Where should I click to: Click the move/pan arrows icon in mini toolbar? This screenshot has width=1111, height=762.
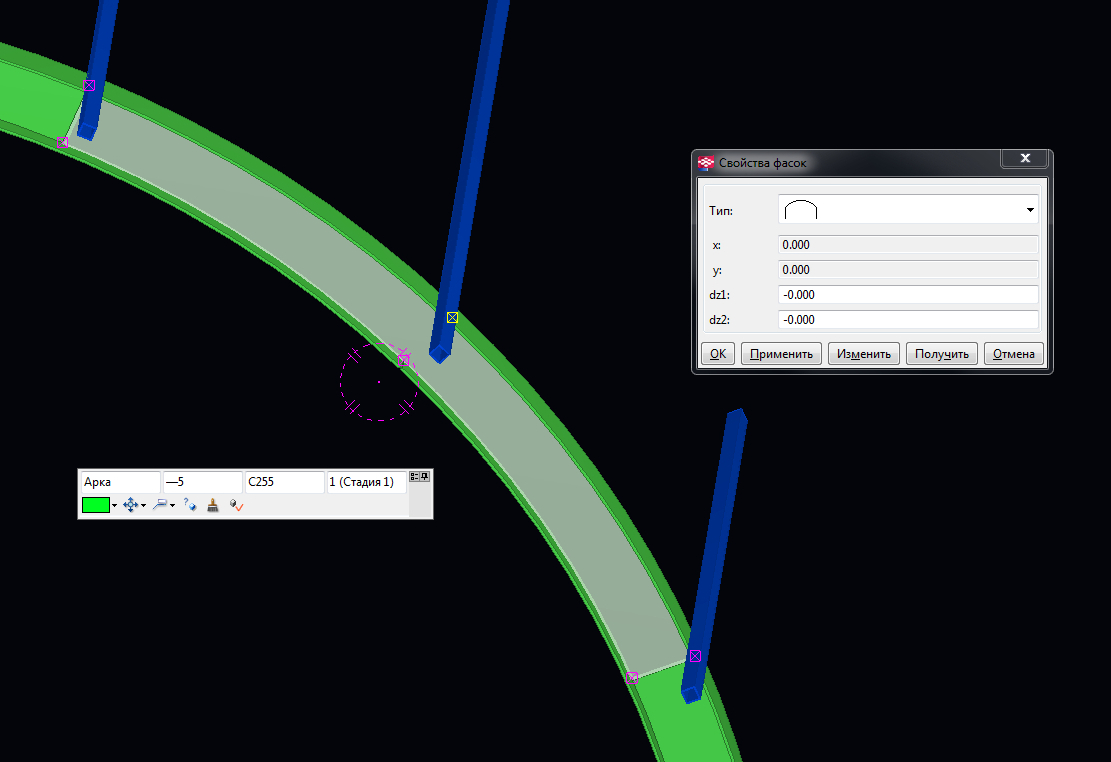130,506
